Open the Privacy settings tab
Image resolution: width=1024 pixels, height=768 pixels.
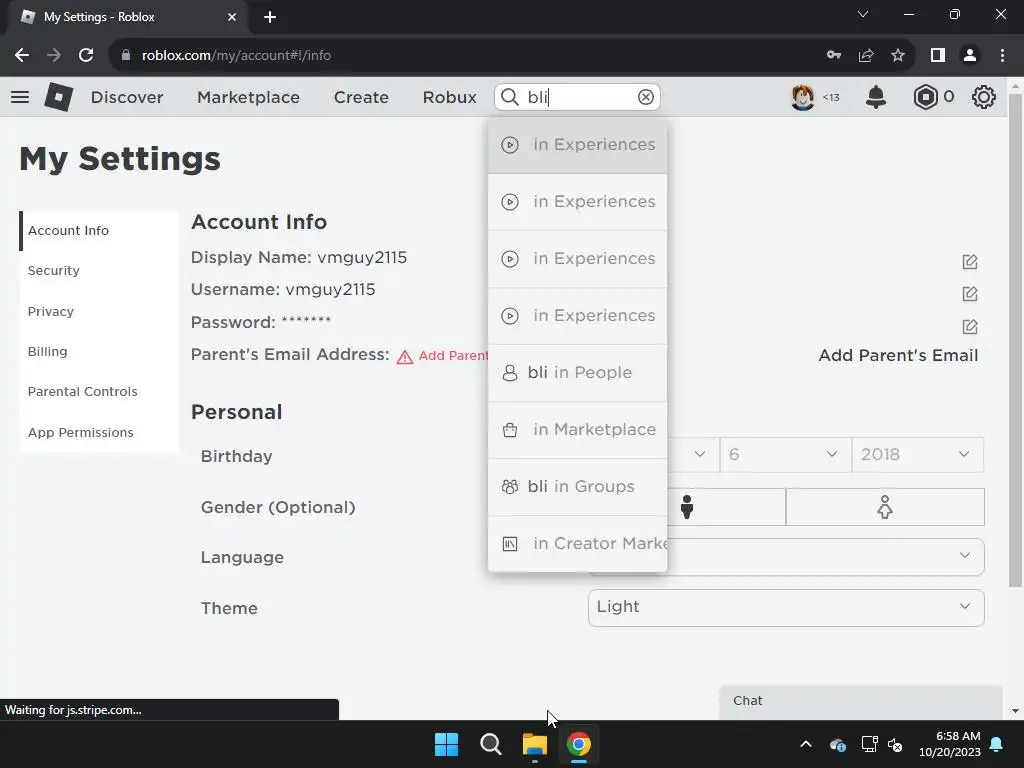click(x=99, y=312)
